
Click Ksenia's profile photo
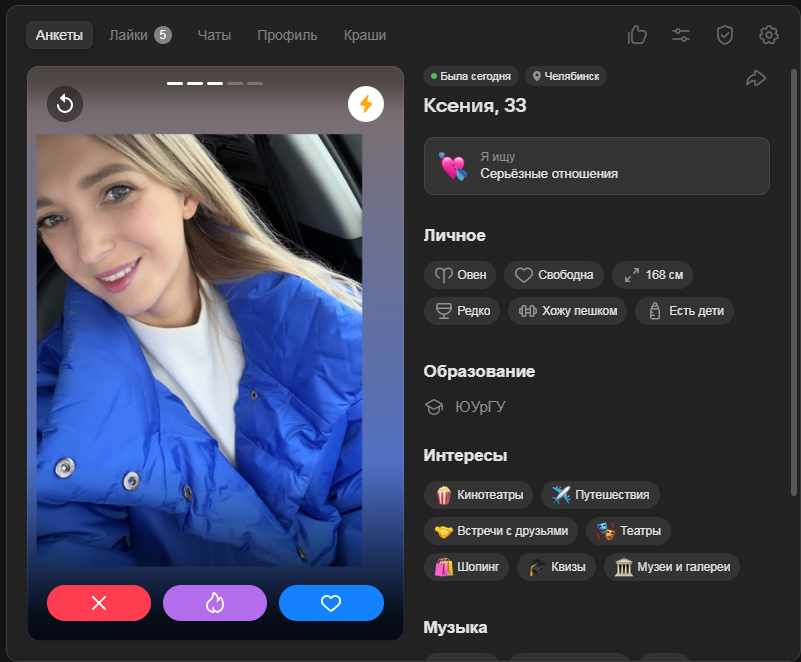tap(199, 350)
